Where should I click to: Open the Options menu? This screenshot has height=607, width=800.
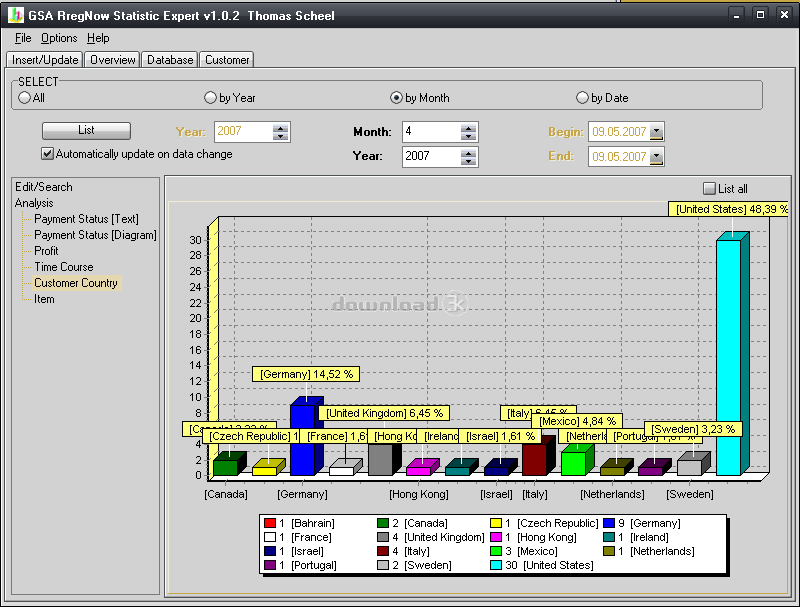tap(59, 38)
